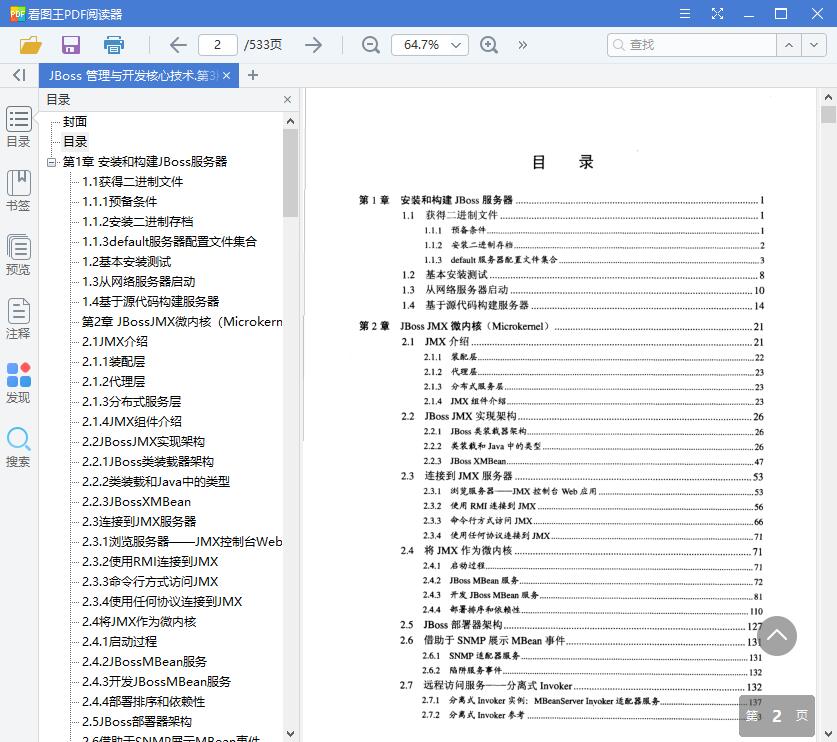The image size is (837, 742).
Task: Open the hamburger menu in title bar
Action: pyautogui.click(x=685, y=14)
